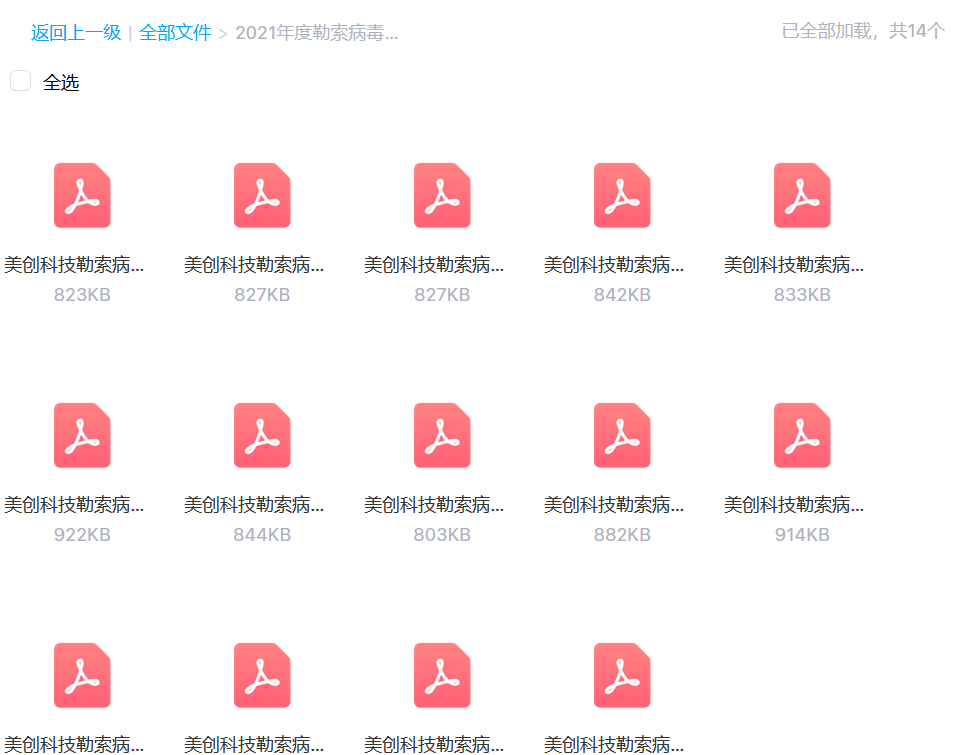Select the PDF icon of the 833KB file
Screen dimensions: 959x755
pyautogui.click(x=802, y=195)
